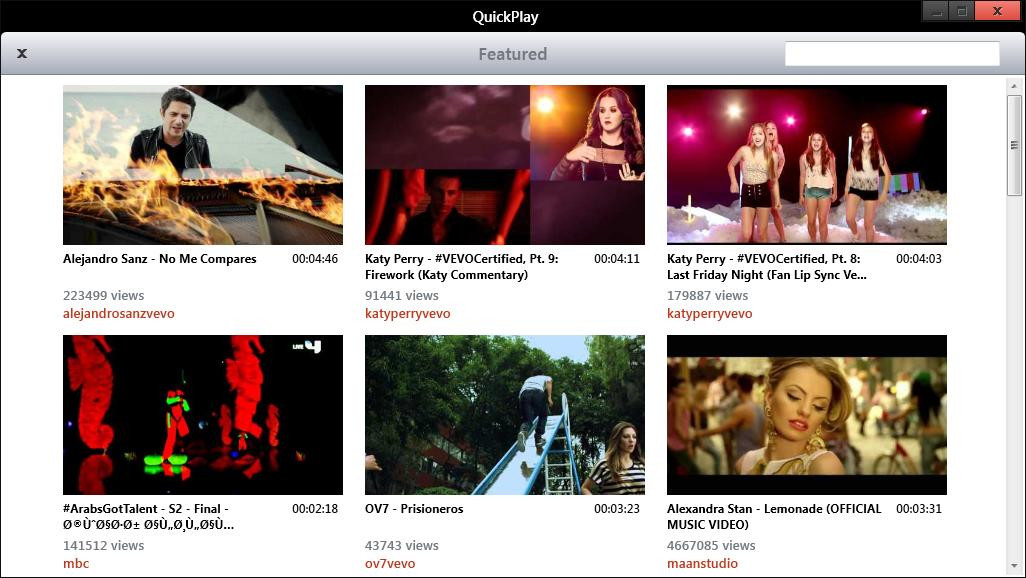
Task: Click the 00:04:46 duration label
Action: [x=315, y=259]
